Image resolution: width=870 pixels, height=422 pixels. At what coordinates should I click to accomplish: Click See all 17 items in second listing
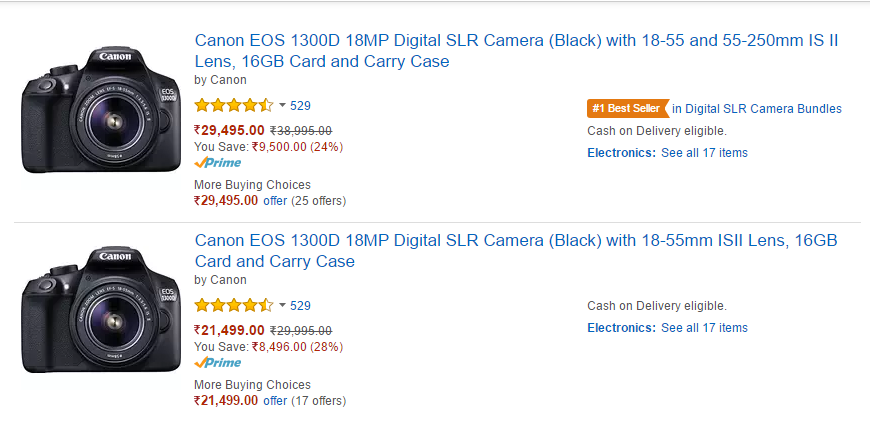pyautogui.click(x=704, y=328)
